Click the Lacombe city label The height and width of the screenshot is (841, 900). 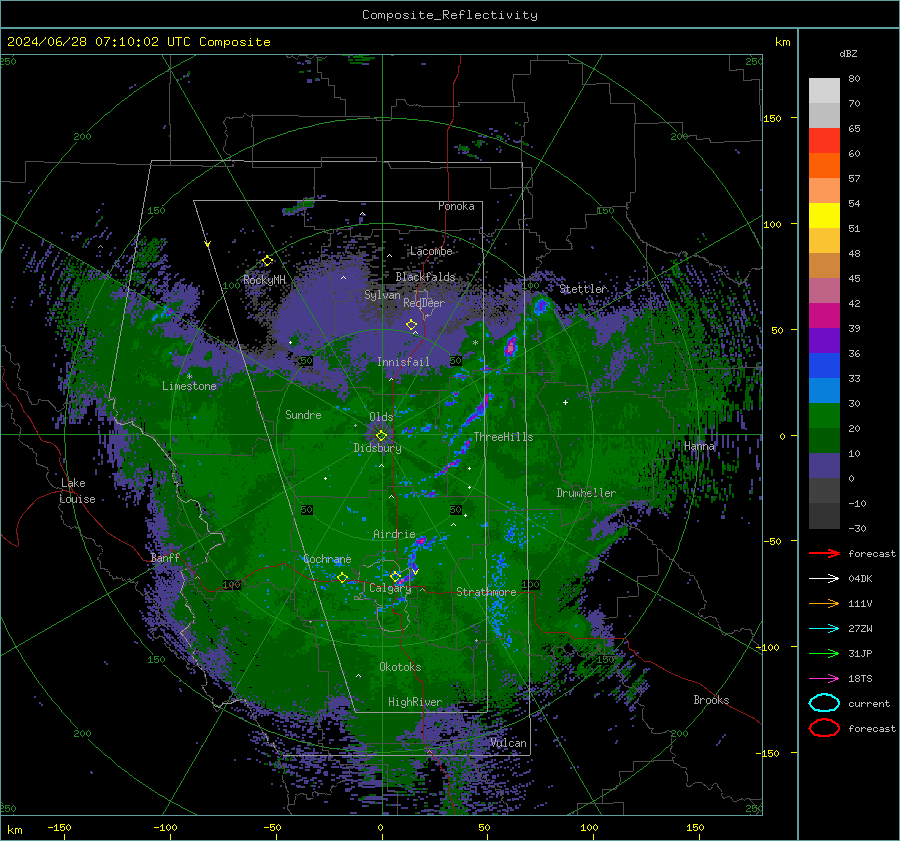click(x=431, y=251)
